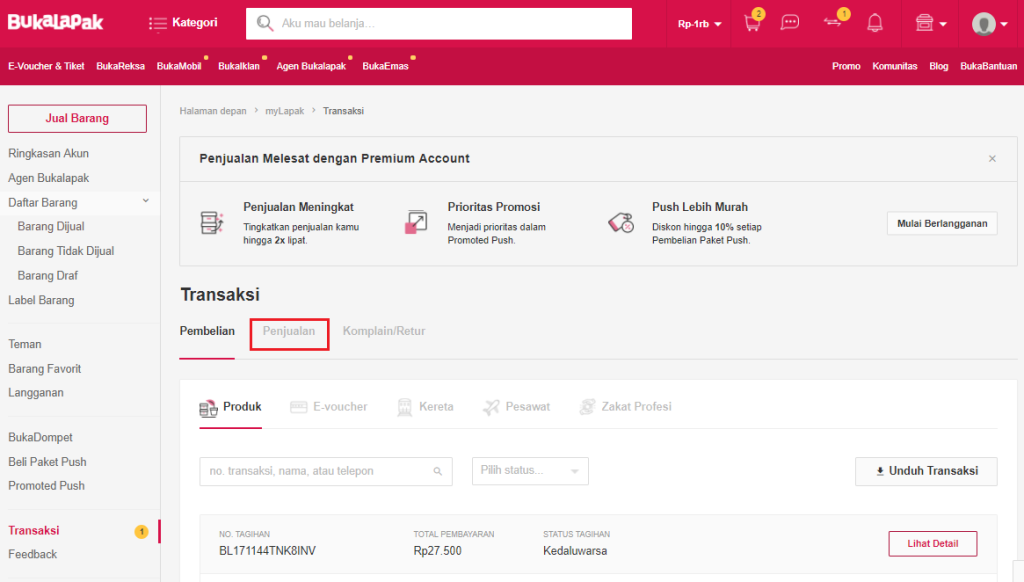Click the Prioritas Promosi icon
This screenshot has height=582, width=1024.
tap(416, 222)
